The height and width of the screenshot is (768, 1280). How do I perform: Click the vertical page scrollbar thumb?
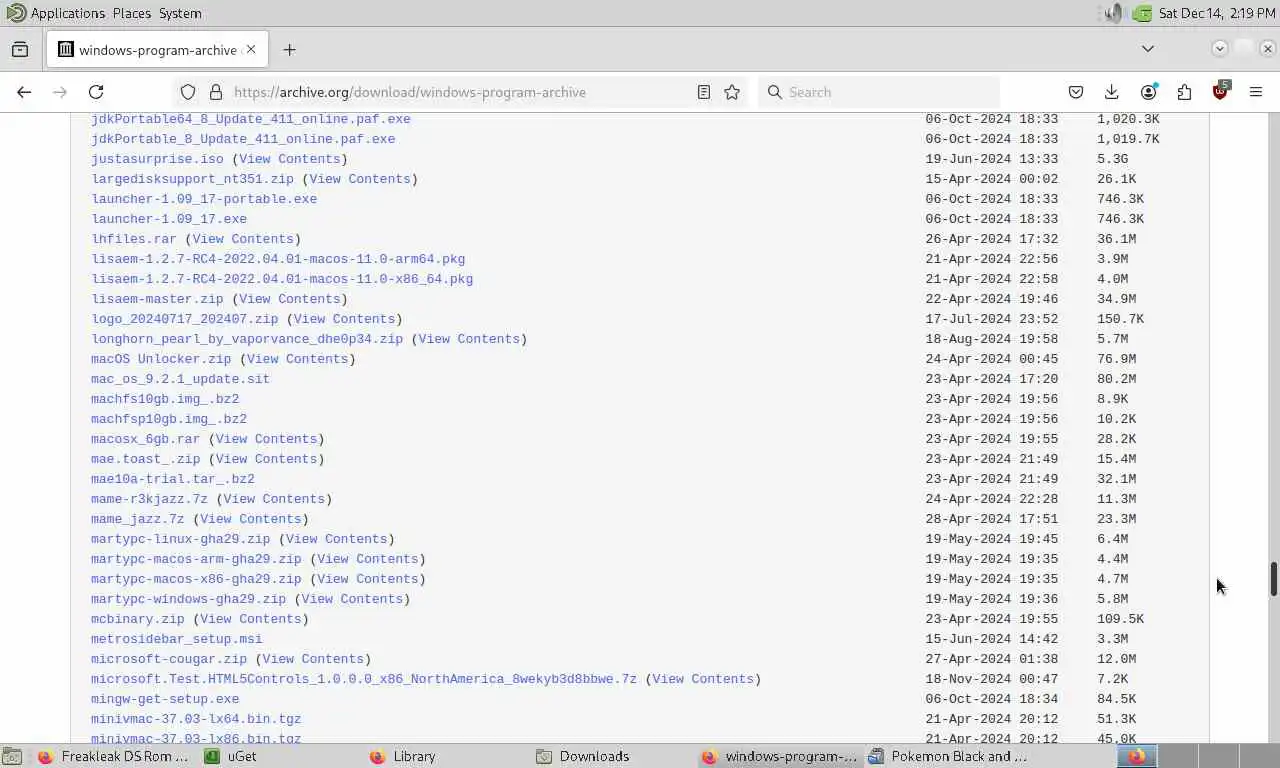pos(1273,579)
